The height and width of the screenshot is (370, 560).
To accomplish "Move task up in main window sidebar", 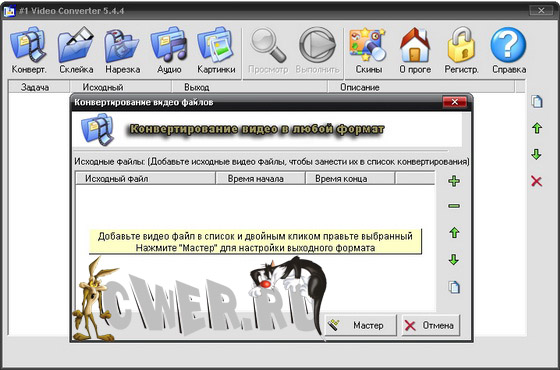I will pos(537,128).
